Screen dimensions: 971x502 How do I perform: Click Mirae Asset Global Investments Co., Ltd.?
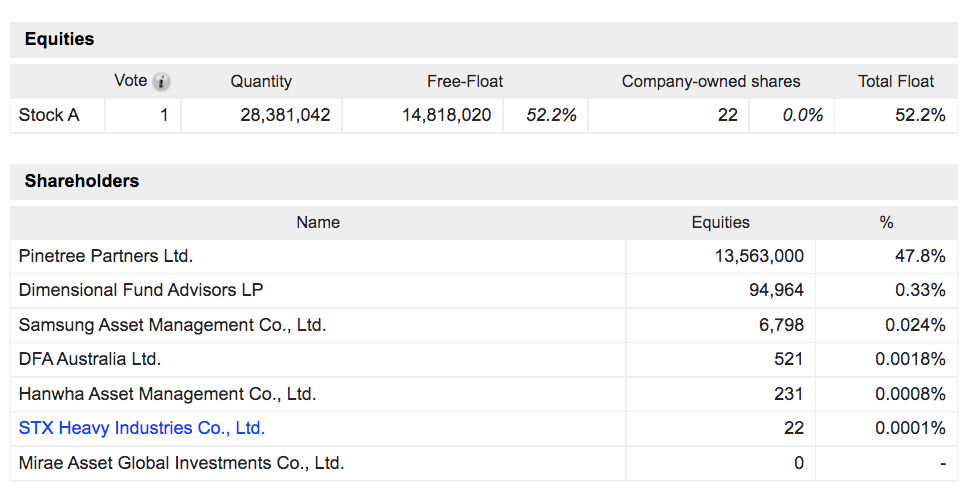[x=181, y=463]
